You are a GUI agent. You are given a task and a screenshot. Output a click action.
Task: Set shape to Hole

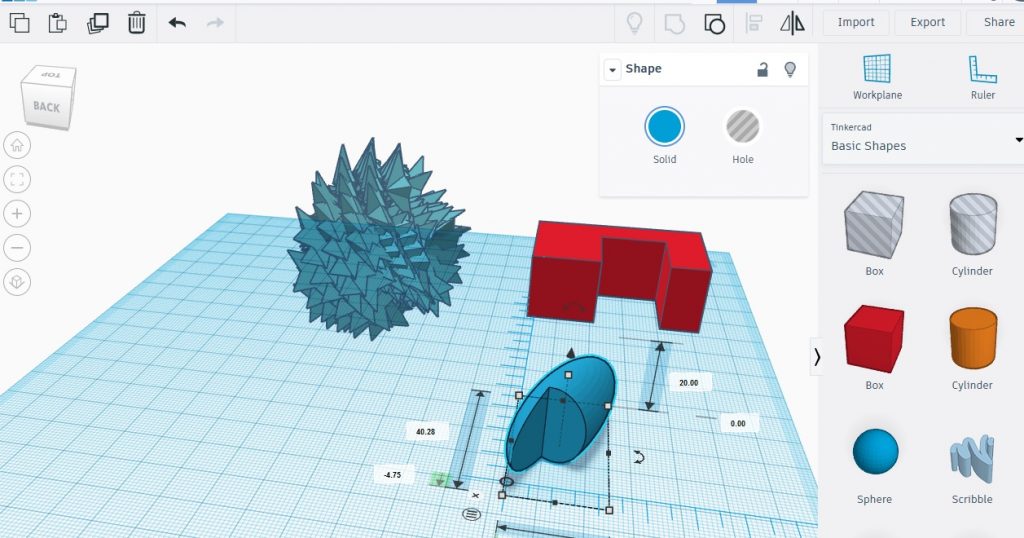point(743,126)
